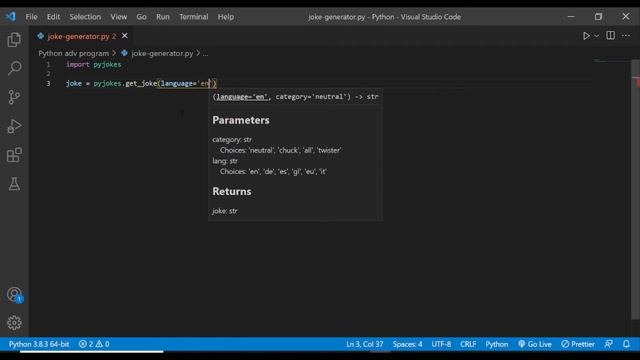Open the Edit menu
This screenshot has width=640, height=360.
coord(53,17)
